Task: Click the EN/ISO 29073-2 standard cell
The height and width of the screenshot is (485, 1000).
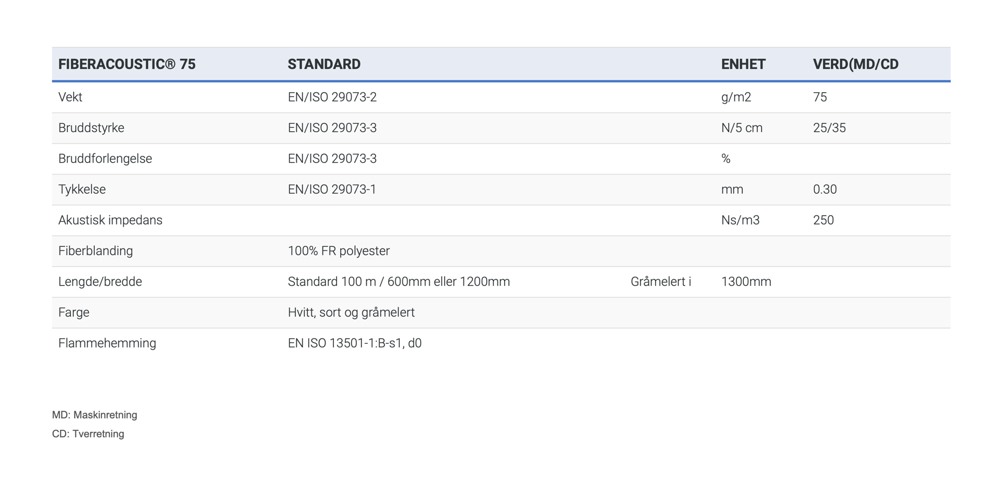Action: tap(332, 97)
